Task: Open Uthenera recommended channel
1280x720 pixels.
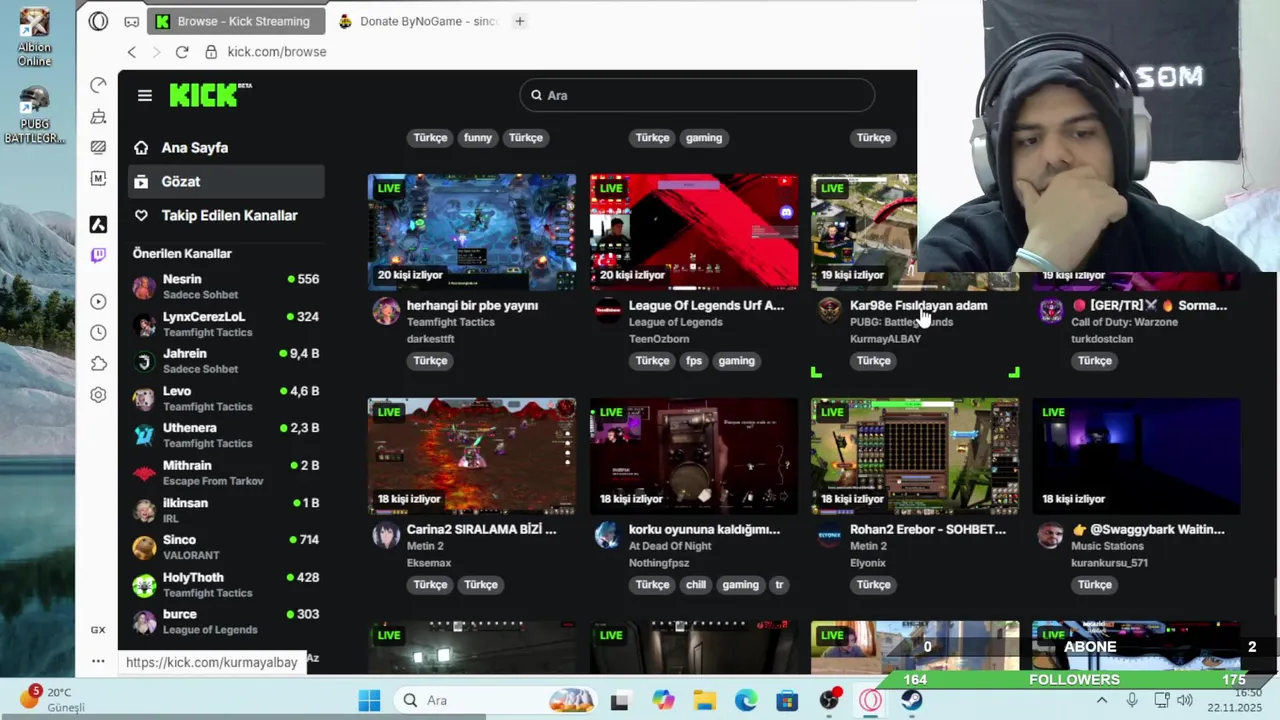Action: [226, 435]
